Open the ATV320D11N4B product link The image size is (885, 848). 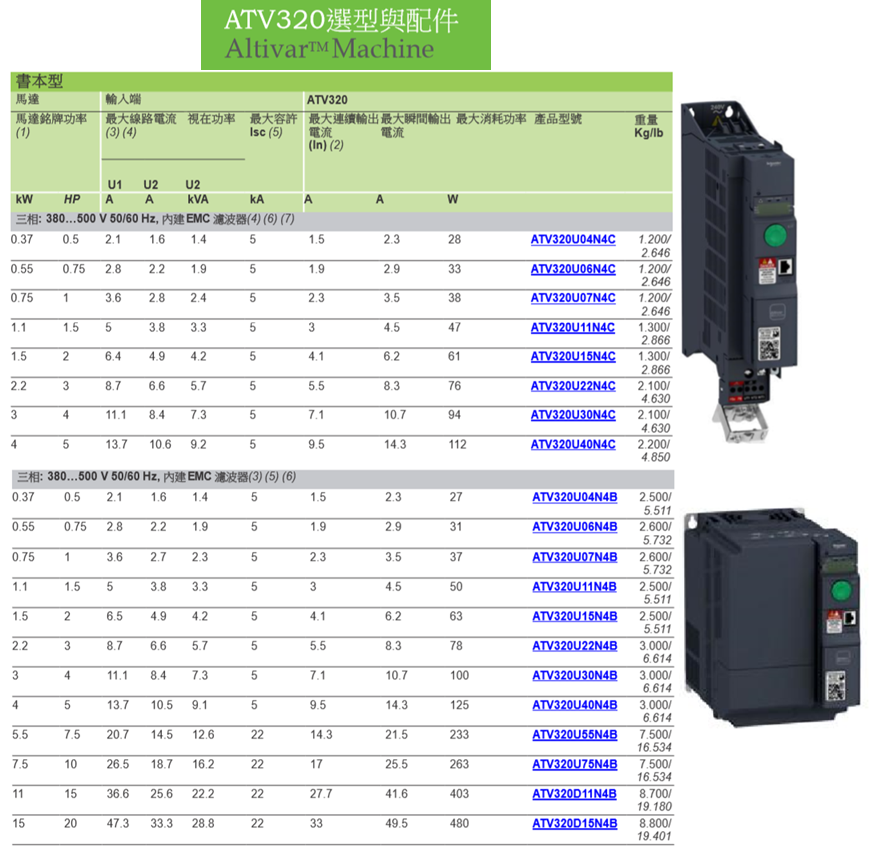point(575,794)
